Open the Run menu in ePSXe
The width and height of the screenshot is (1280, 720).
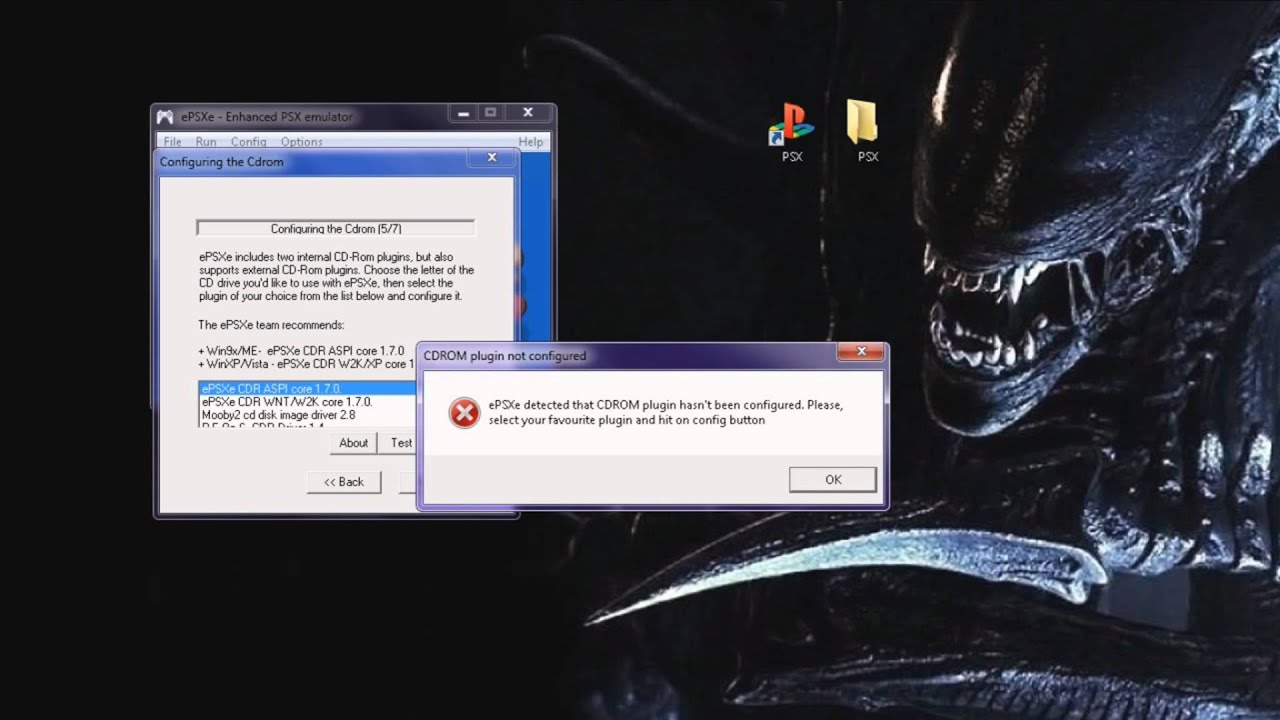206,142
